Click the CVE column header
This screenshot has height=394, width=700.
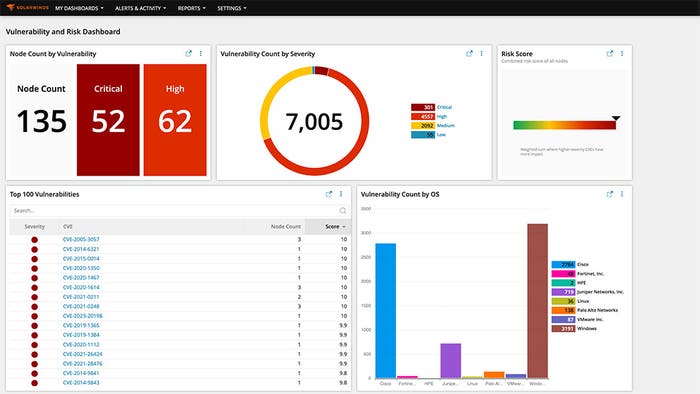67,227
